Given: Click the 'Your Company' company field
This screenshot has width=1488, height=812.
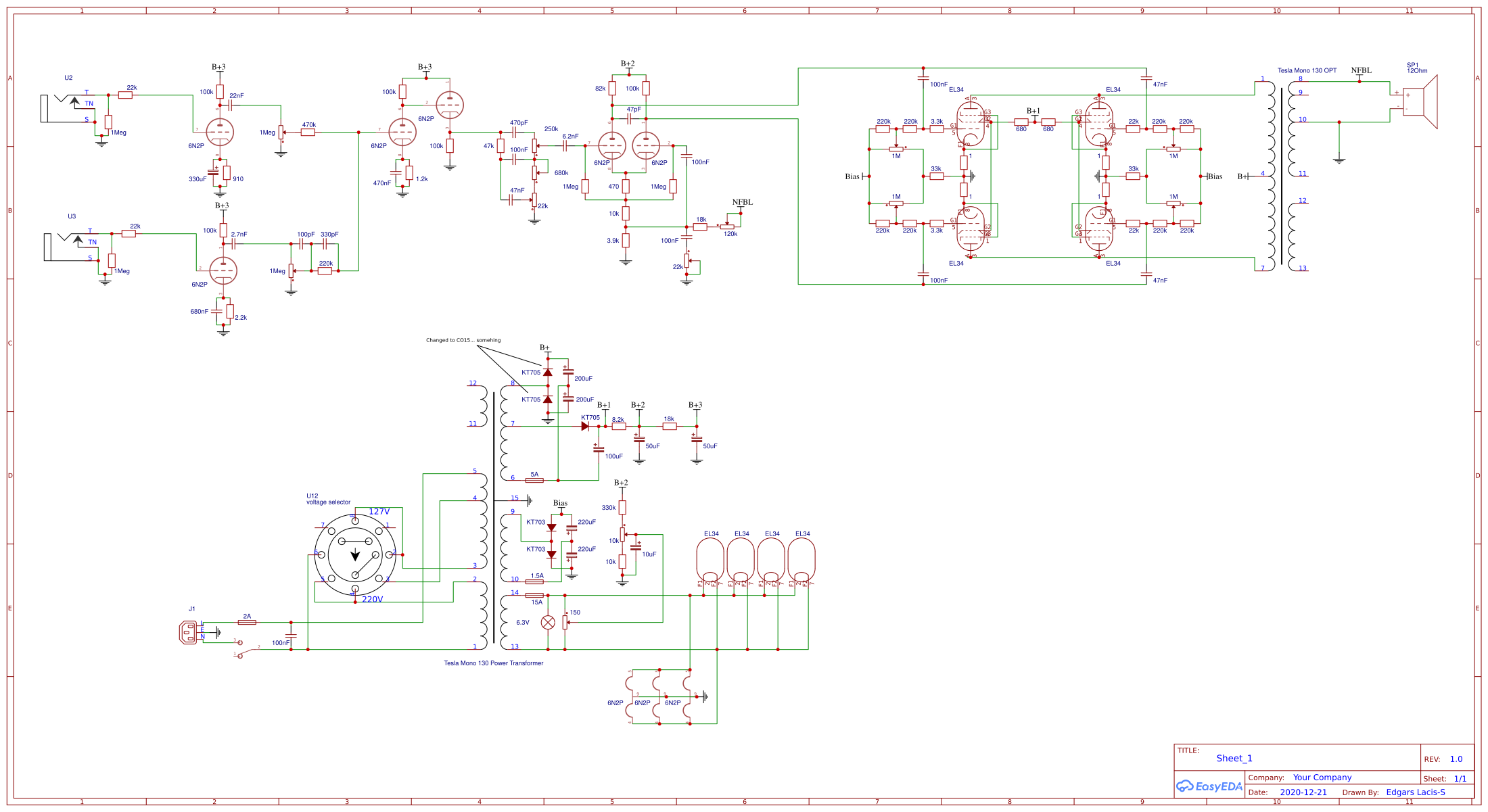Looking at the screenshot, I should pos(1322,778).
